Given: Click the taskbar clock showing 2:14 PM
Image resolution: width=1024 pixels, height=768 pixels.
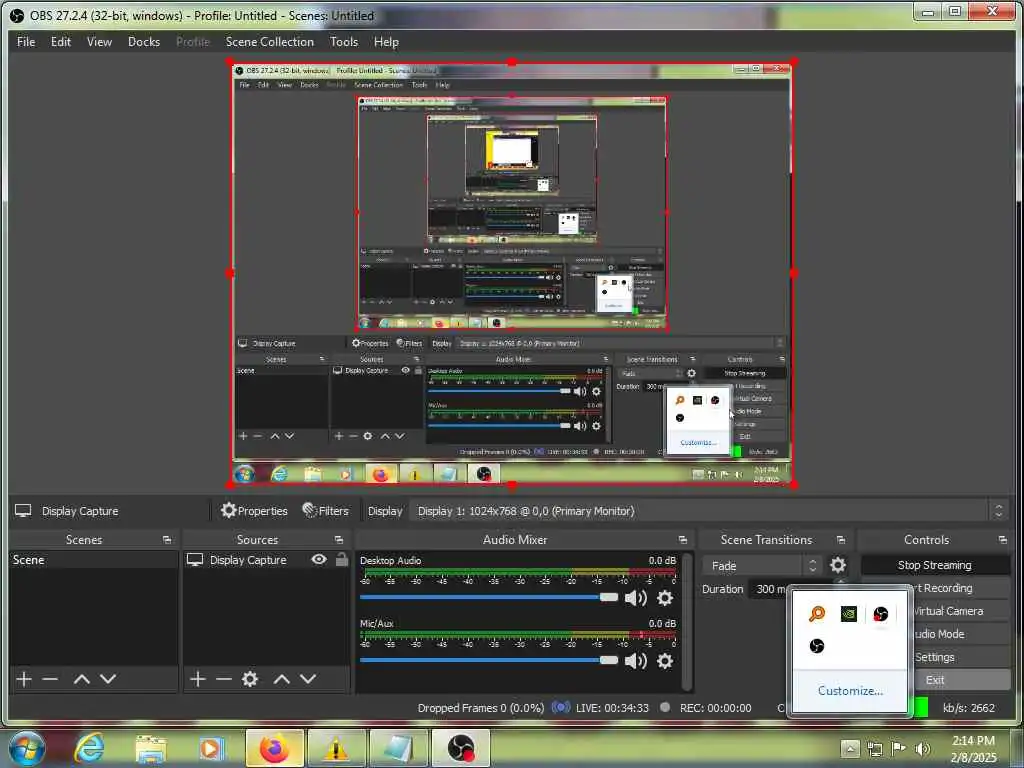Looking at the screenshot, I should (973, 748).
